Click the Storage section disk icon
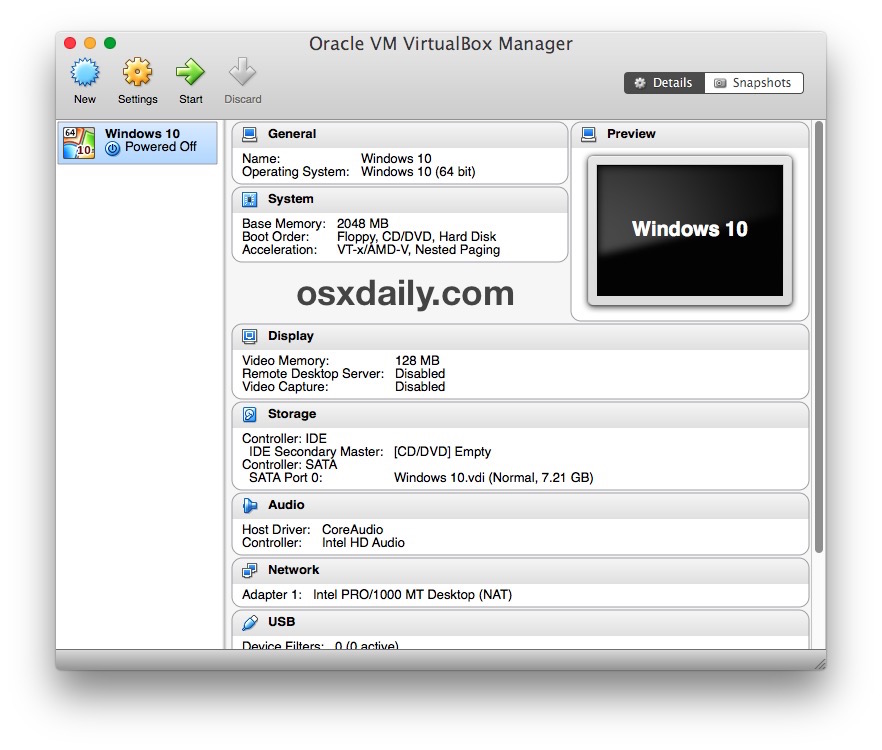882x750 pixels. [252, 414]
